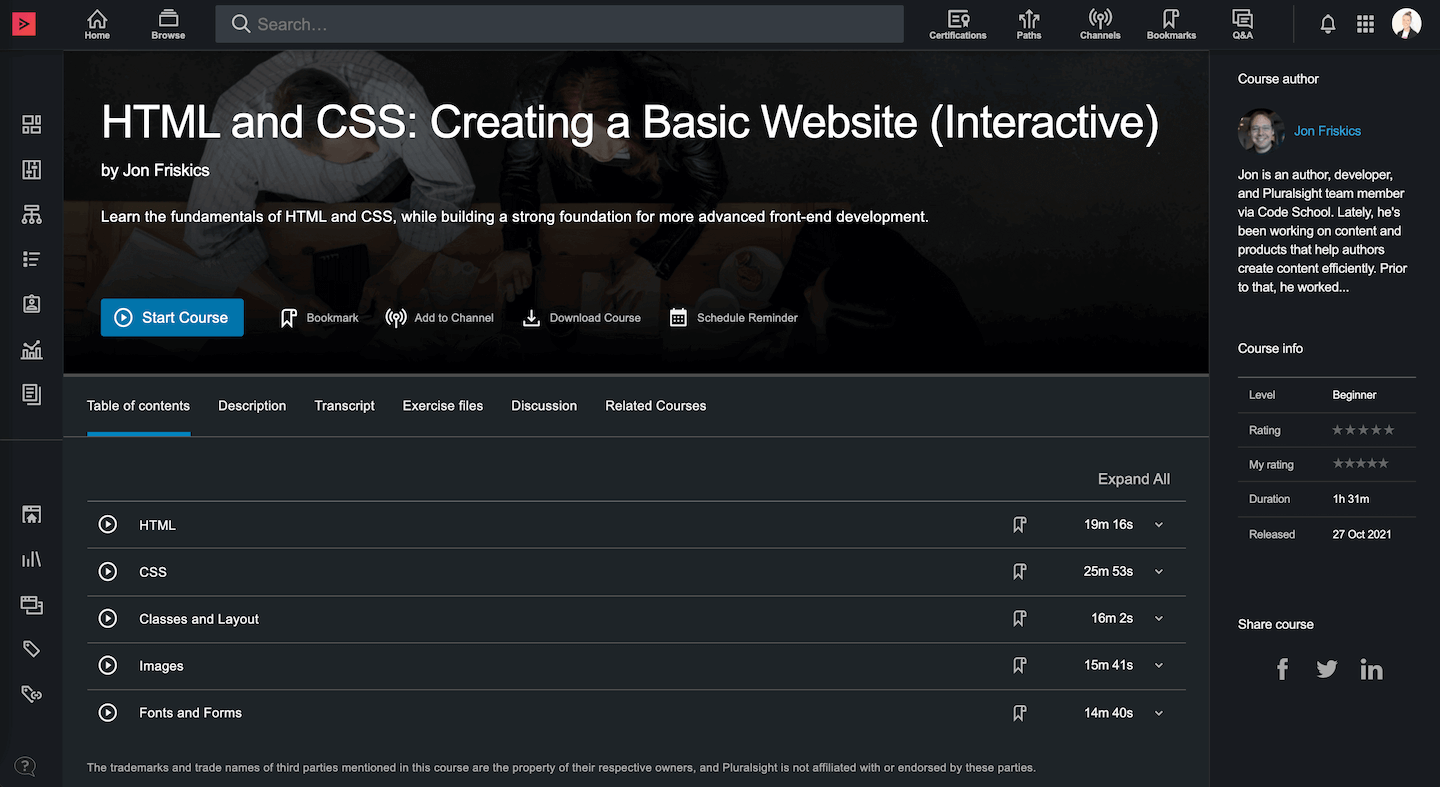Open the Q&A icon
This screenshot has width=1440, height=787.
pyautogui.click(x=1241, y=23)
